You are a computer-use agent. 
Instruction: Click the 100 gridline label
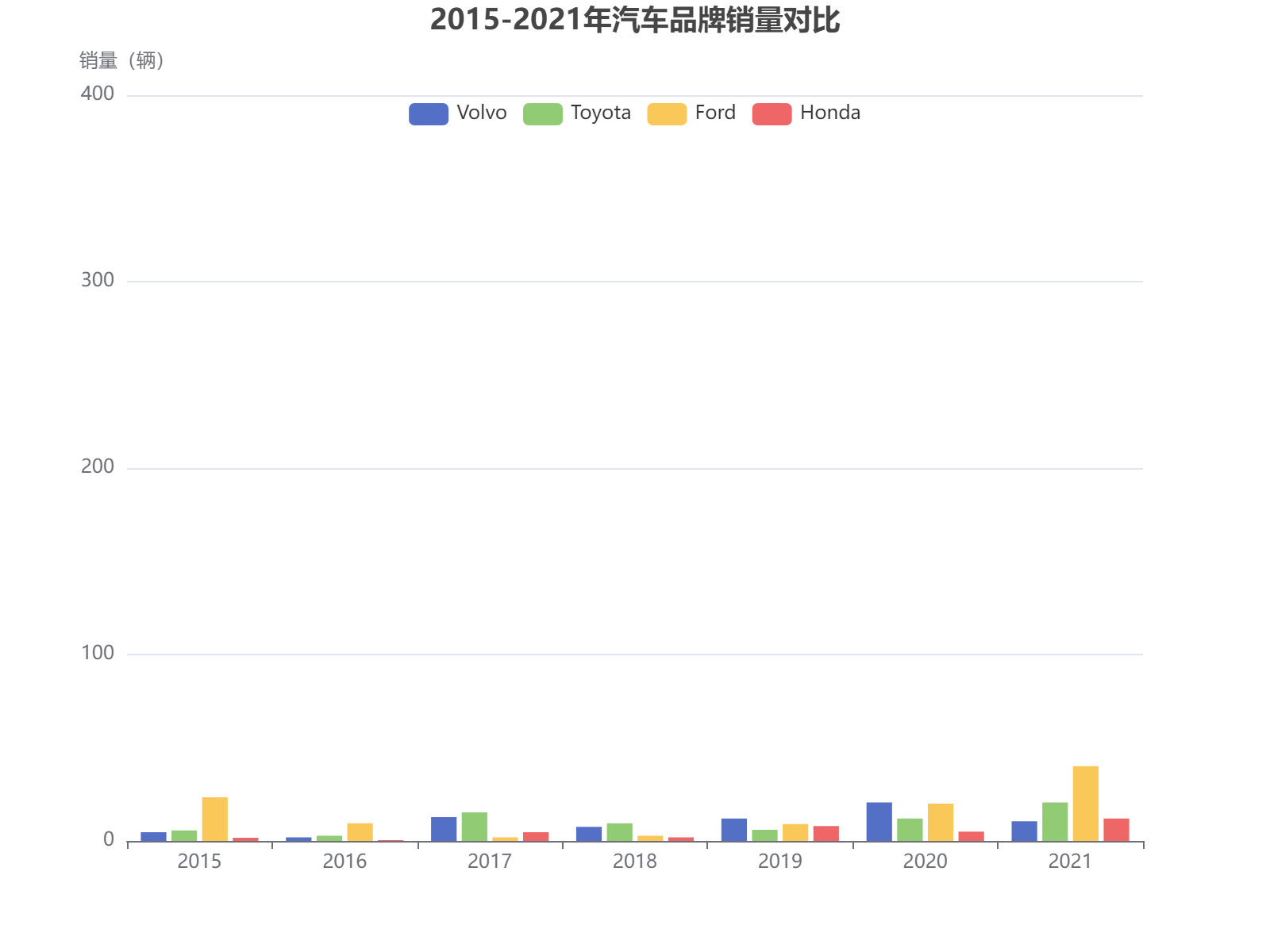coord(100,652)
